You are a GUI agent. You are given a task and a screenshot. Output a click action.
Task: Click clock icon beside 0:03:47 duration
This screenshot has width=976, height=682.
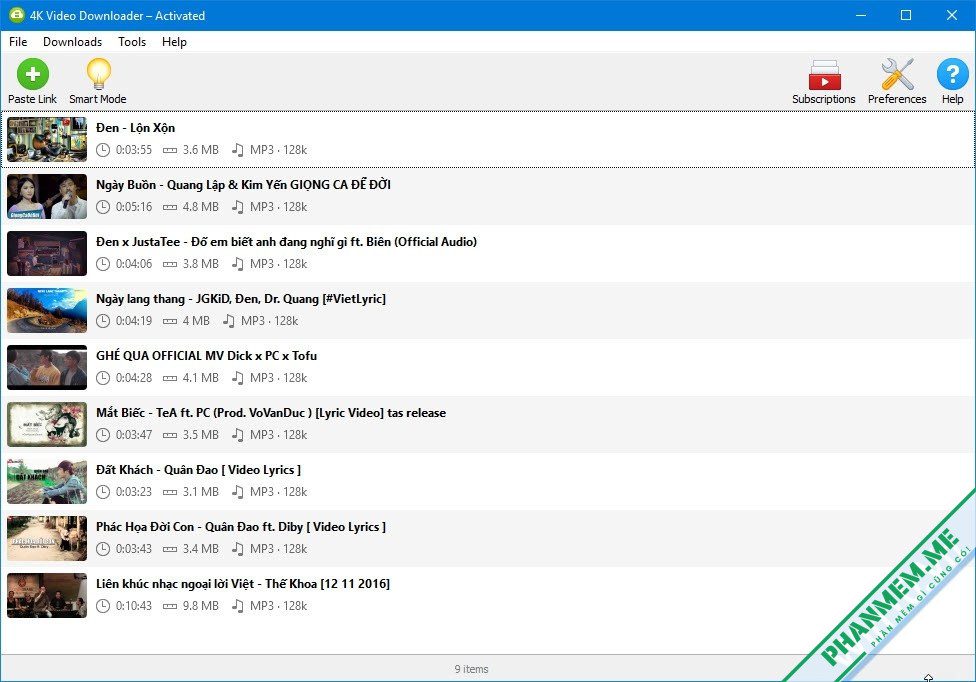103,435
